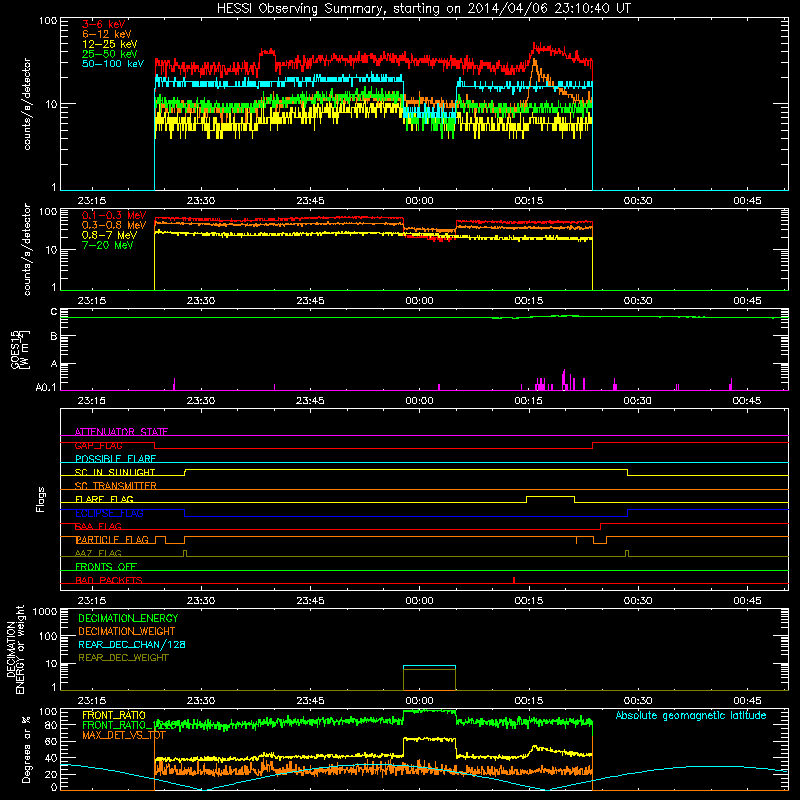Click the HESSI Observing Summary title text
Image resolution: width=800 pixels, height=800 pixels.
coord(423,9)
